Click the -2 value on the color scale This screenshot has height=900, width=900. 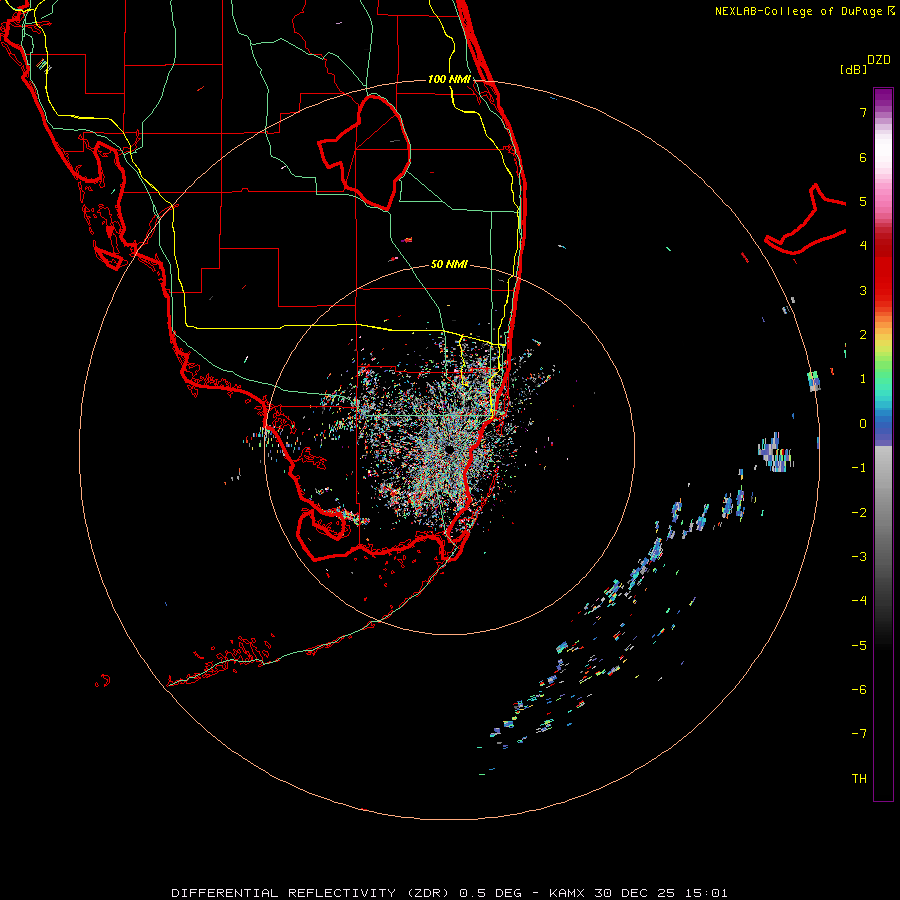pos(859,513)
